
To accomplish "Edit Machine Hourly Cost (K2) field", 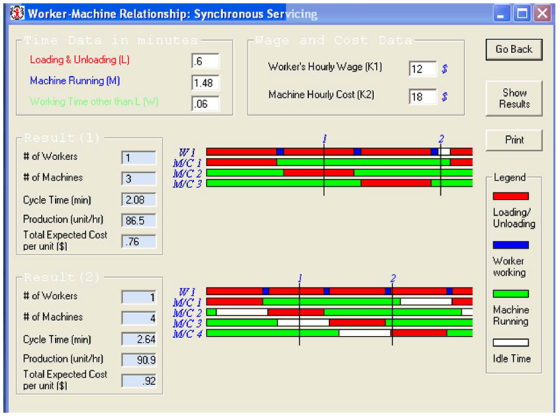I will (422, 96).
